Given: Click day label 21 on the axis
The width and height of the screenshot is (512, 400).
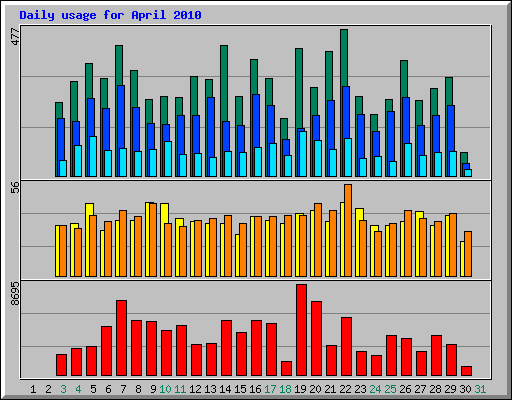Looking at the screenshot, I should point(330,389).
